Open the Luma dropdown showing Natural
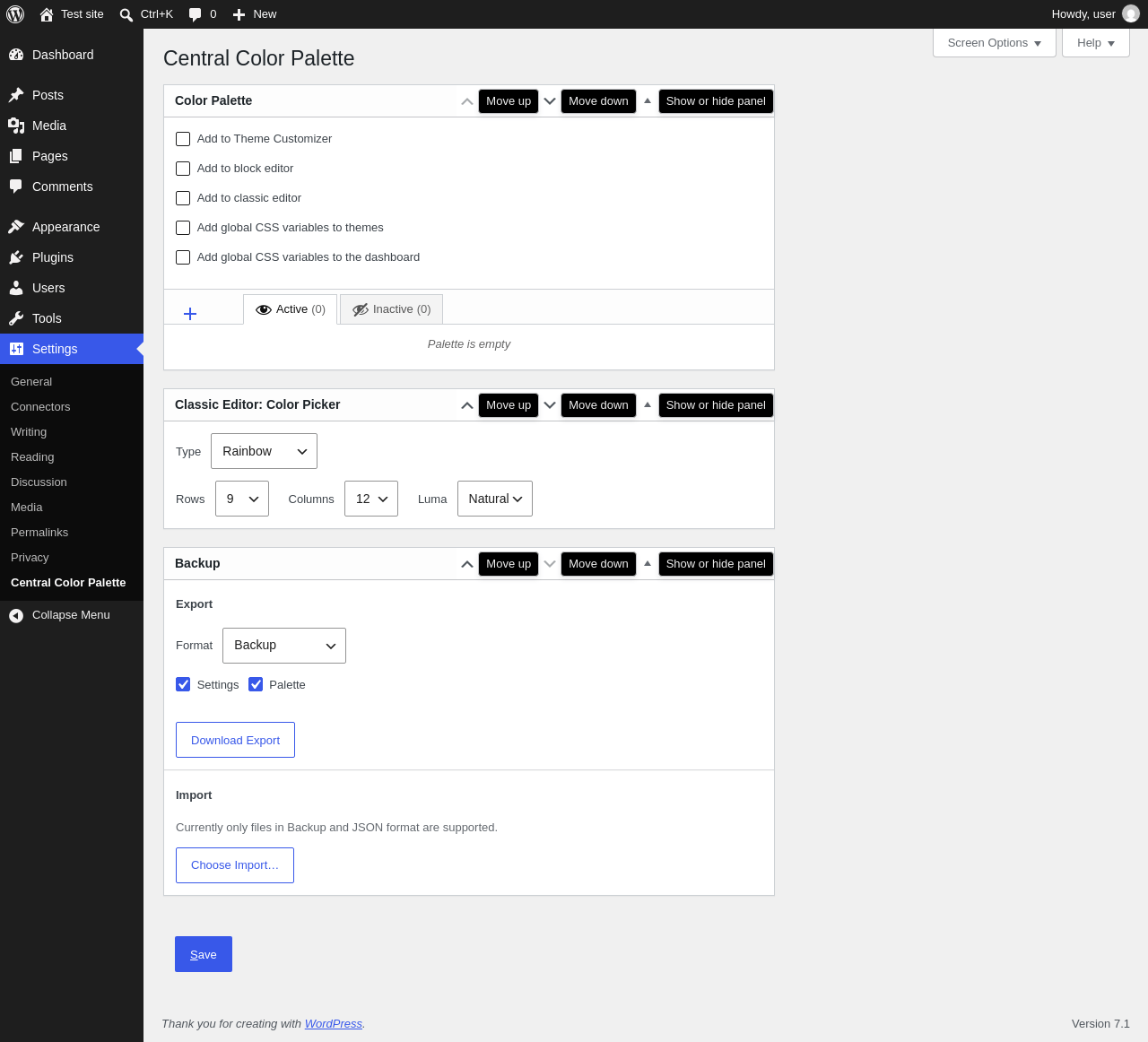 point(495,499)
